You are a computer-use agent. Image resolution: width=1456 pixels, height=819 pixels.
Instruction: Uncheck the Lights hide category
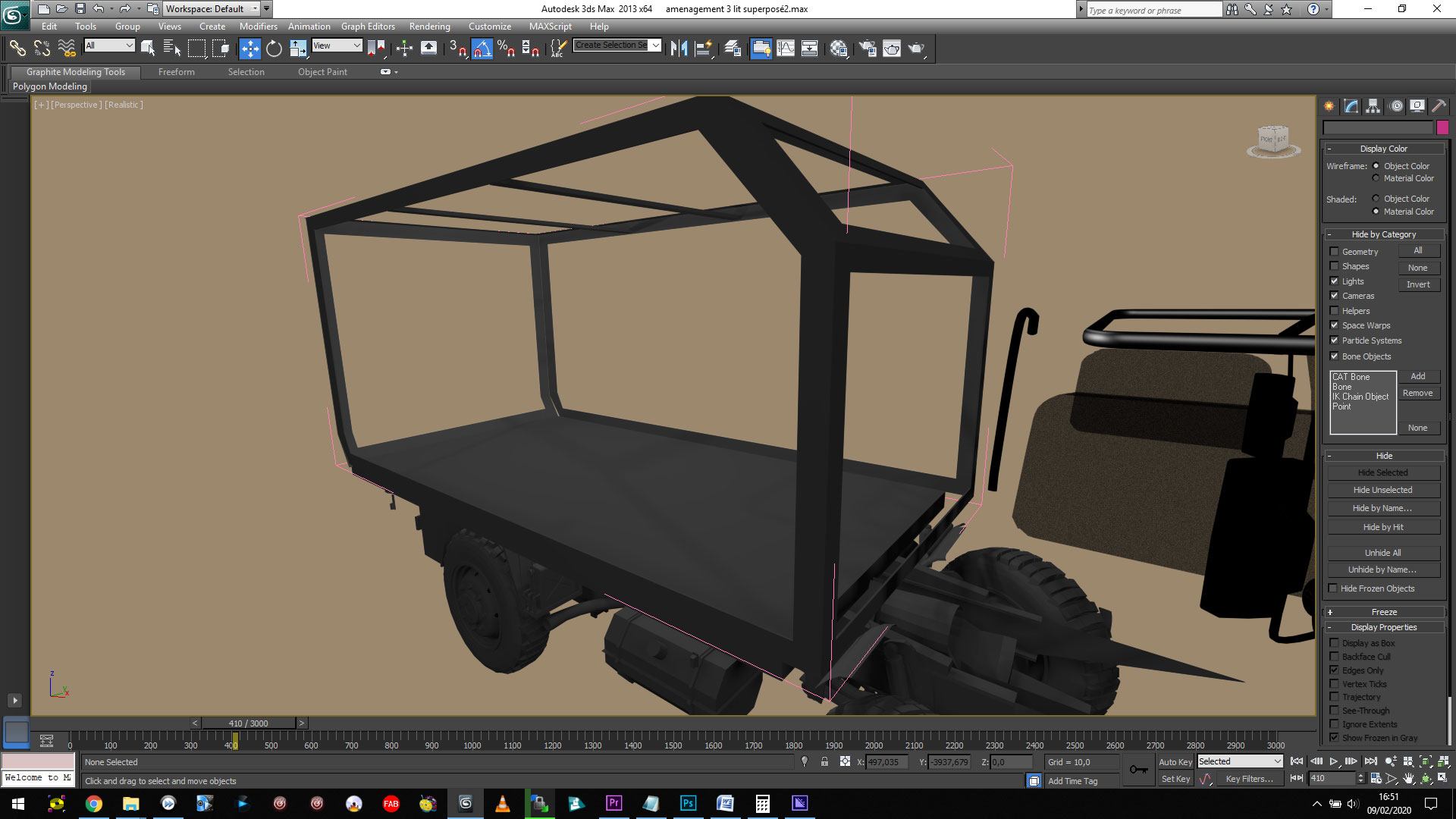[1334, 281]
